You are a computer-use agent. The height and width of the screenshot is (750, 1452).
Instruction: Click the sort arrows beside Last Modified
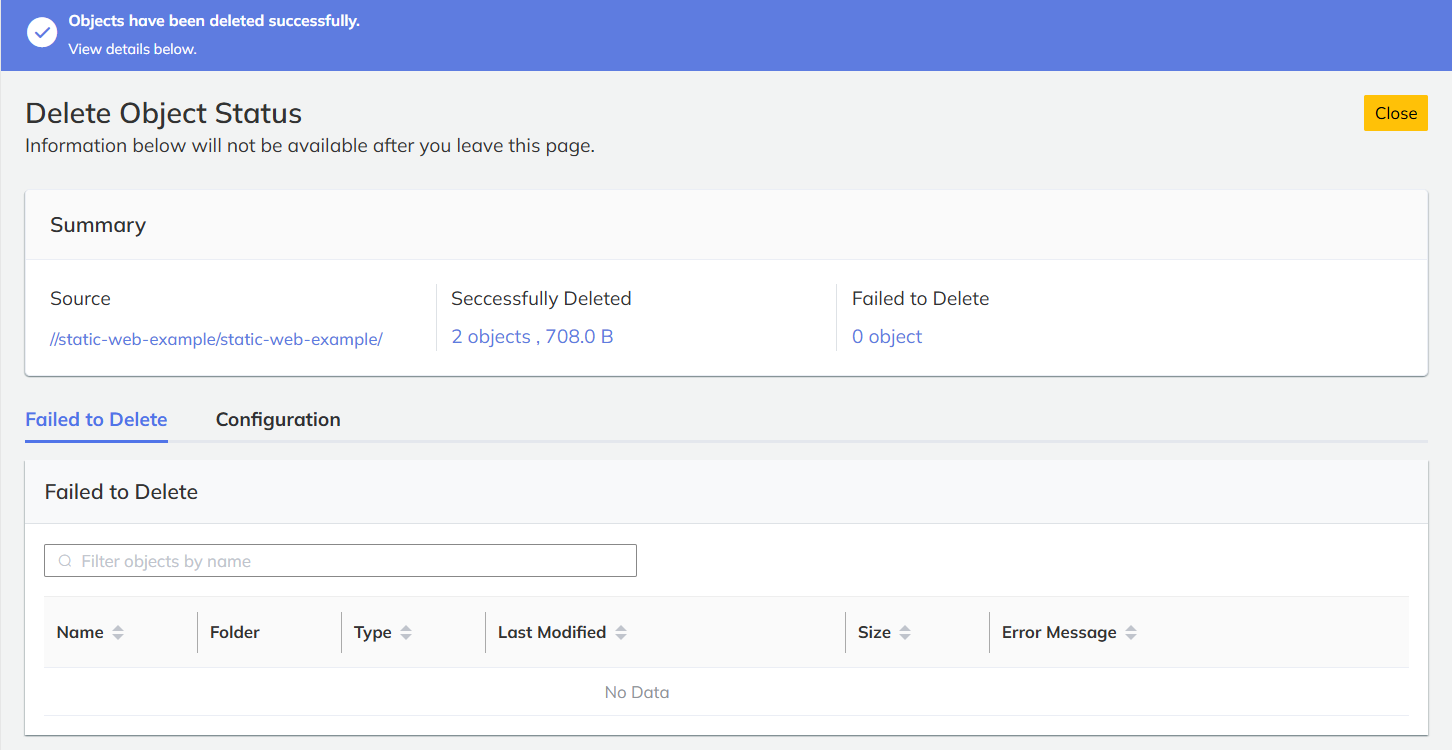tap(621, 633)
